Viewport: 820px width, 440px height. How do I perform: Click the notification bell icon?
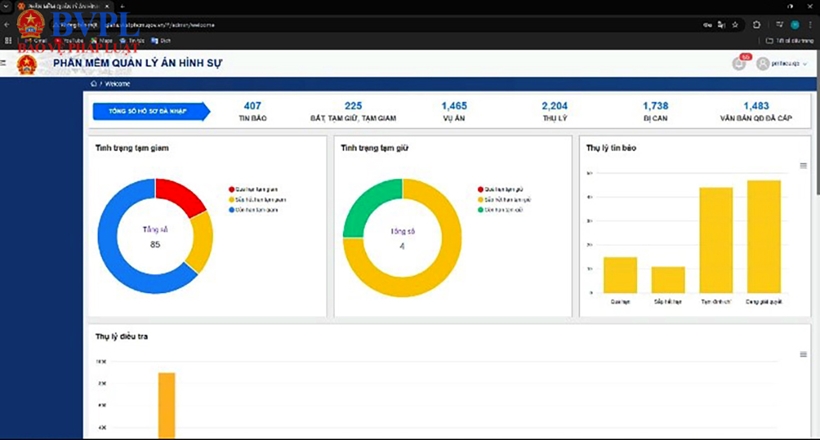tap(739, 64)
